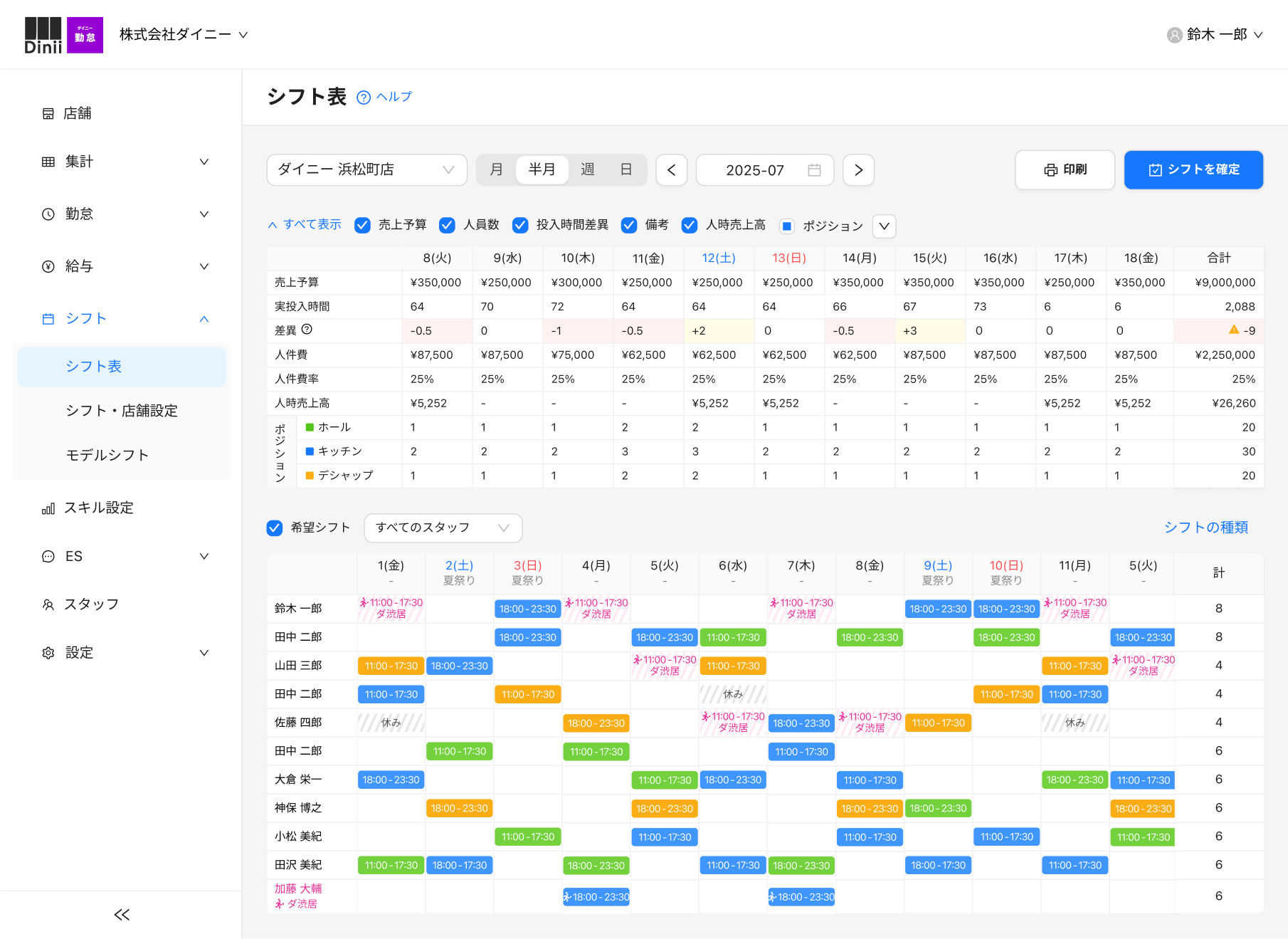Toggle the 希望シフト checkbox
This screenshot has height=939, width=1288.
(x=275, y=528)
